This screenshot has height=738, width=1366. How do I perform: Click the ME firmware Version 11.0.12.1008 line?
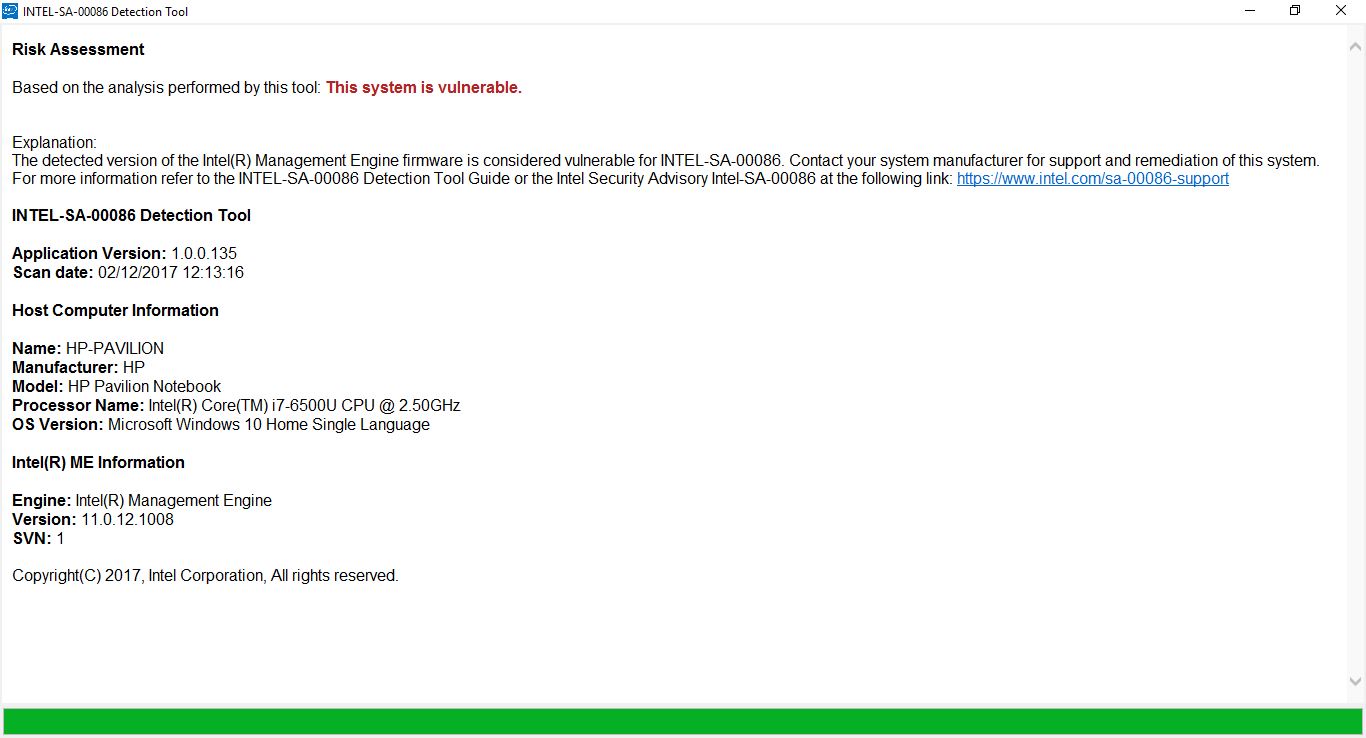pyautogui.click(x=93, y=520)
